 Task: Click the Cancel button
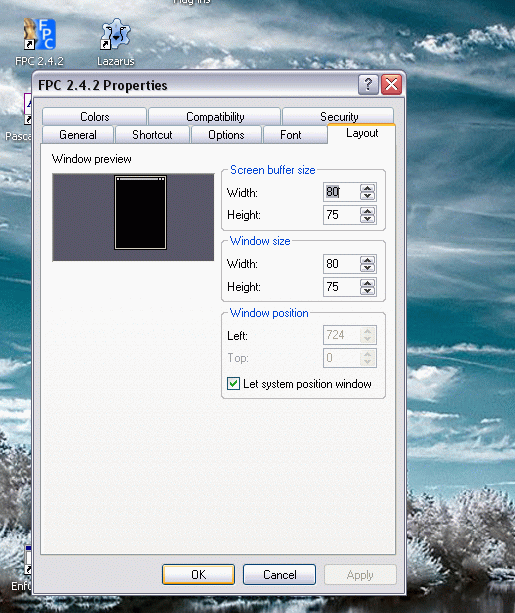click(x=279, y=574)
